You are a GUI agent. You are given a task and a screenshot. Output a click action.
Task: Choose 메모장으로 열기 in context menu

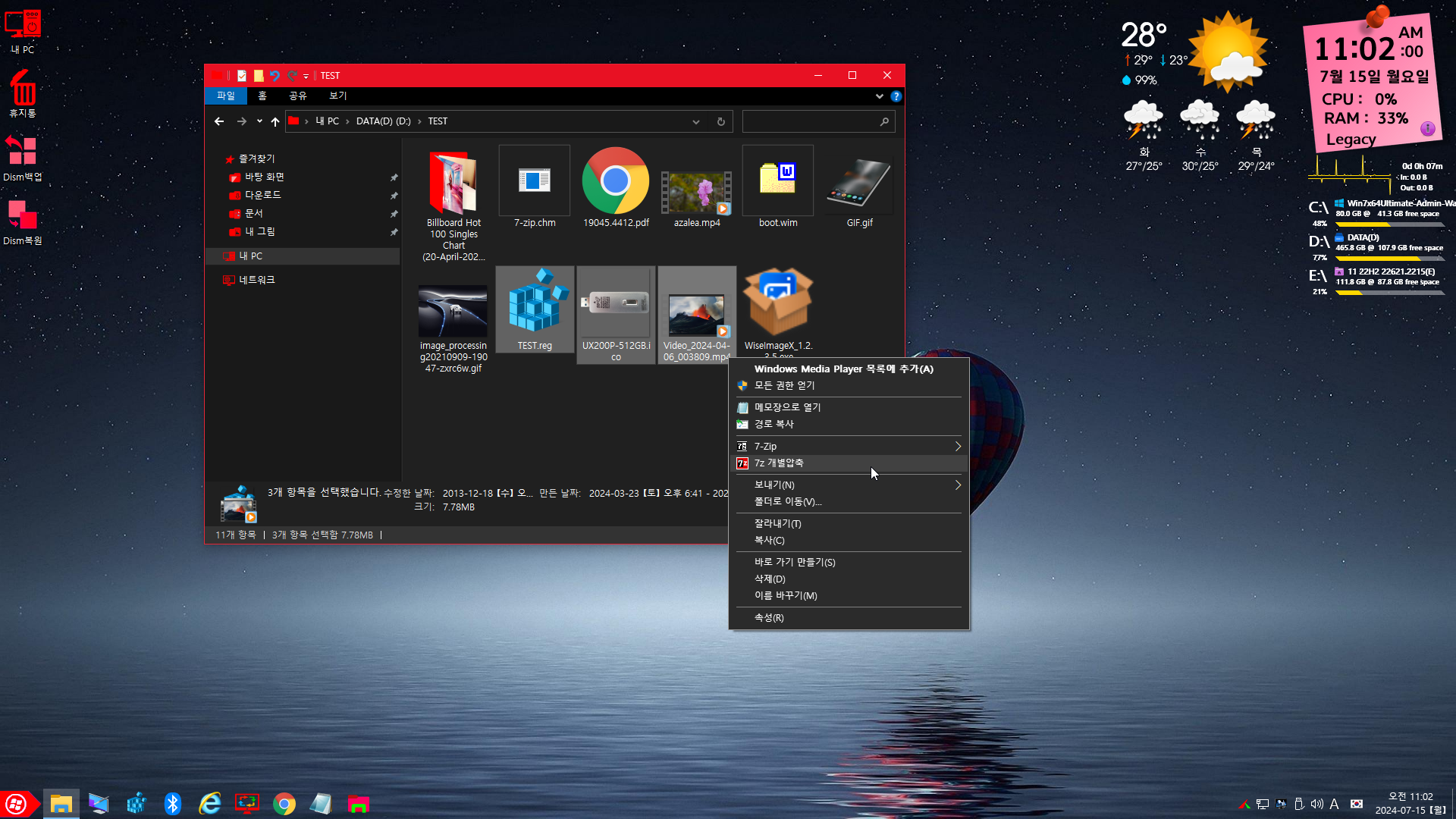pos(849,408)
